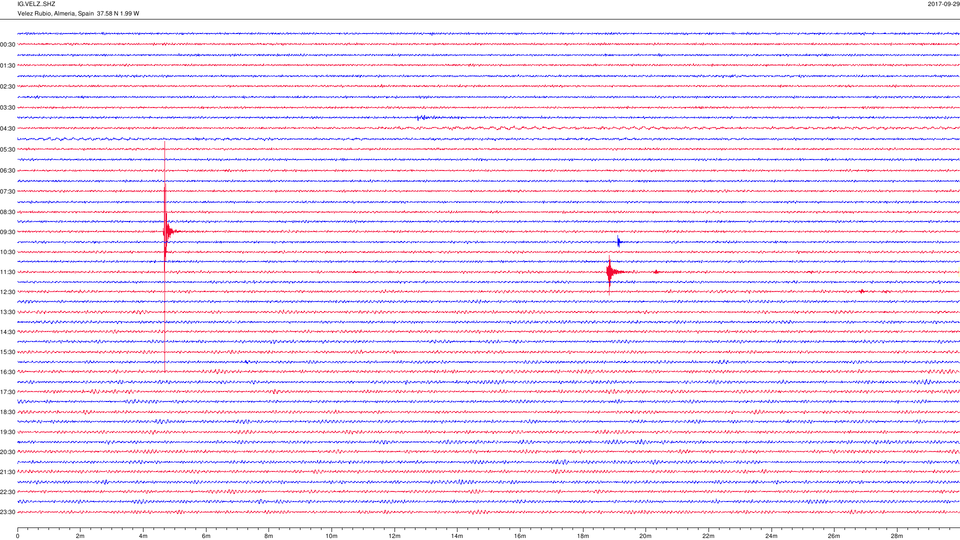Click the 0 tick on the minutes axis
Viewport: 960px width, 540px height.
[x=18, y=536]
